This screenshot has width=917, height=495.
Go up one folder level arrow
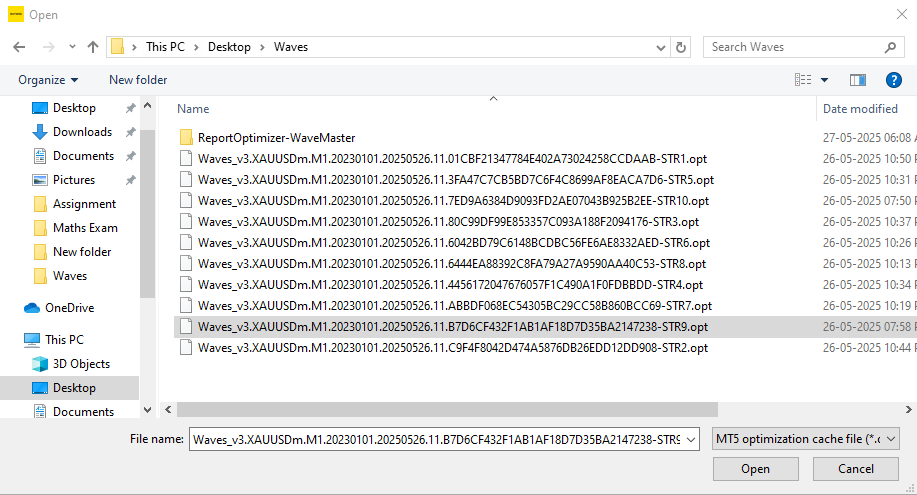[92, 47]
